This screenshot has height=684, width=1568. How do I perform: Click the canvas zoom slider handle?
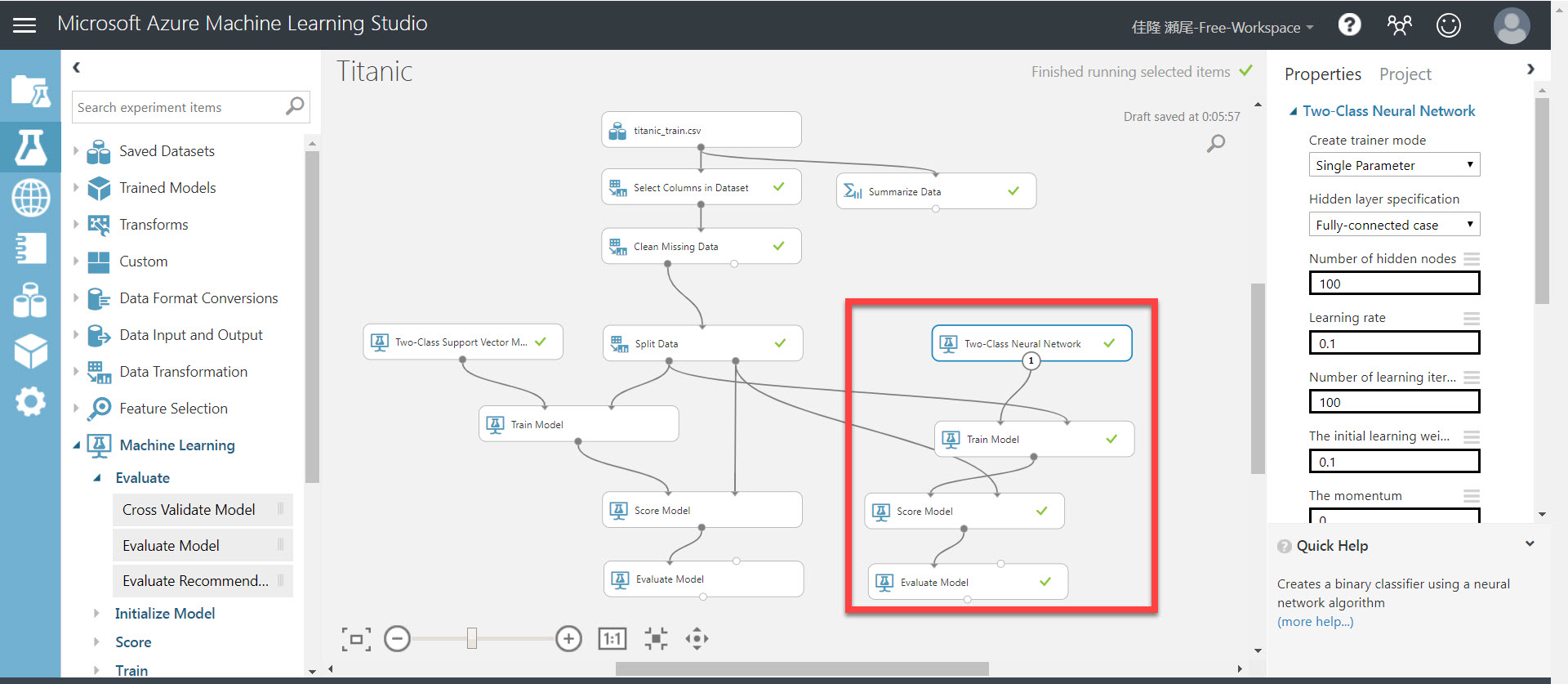pyautogui.click(x=472, y=638)
